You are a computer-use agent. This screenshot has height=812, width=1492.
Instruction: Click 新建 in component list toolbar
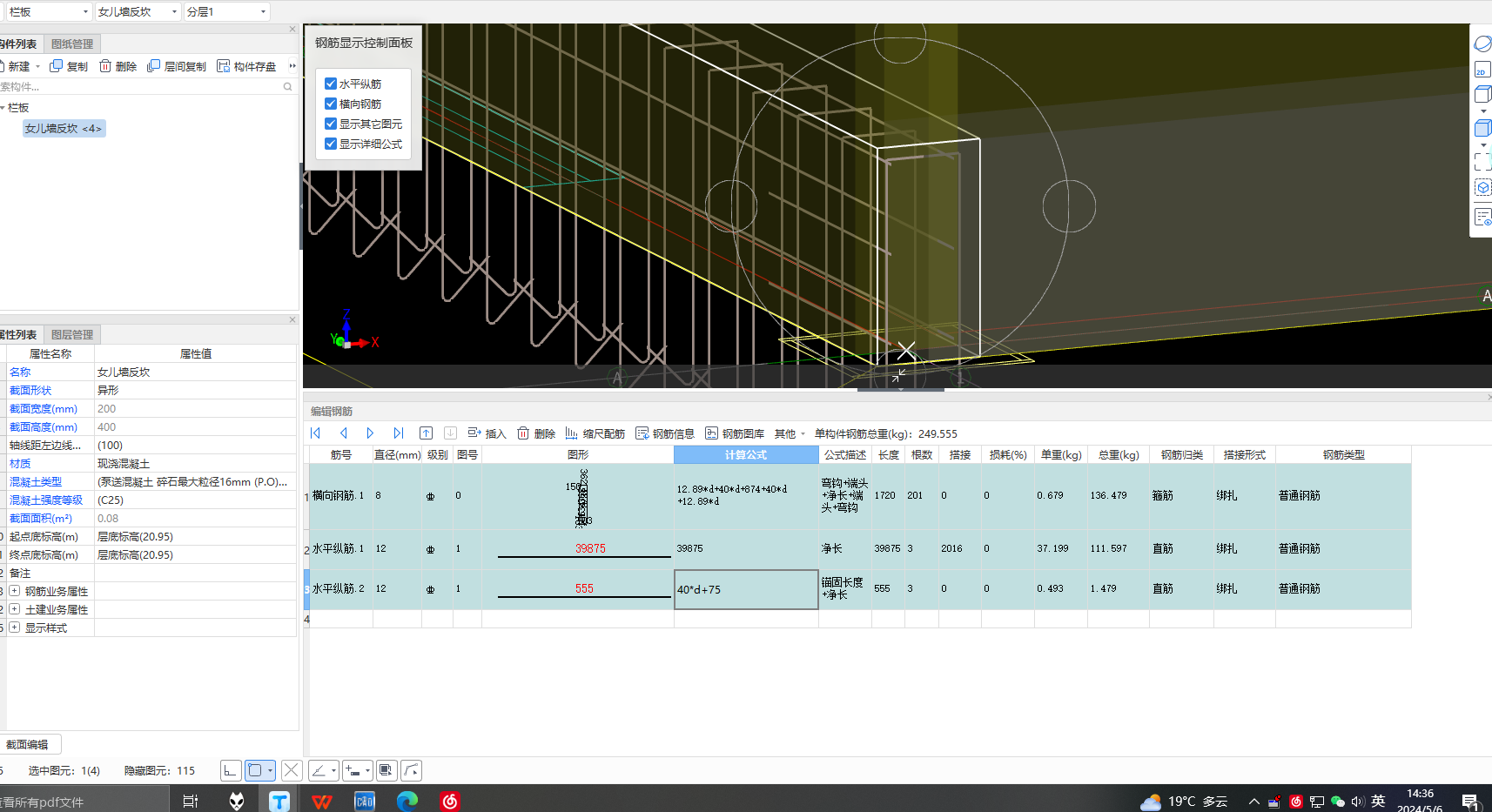(x=19, y=66)
